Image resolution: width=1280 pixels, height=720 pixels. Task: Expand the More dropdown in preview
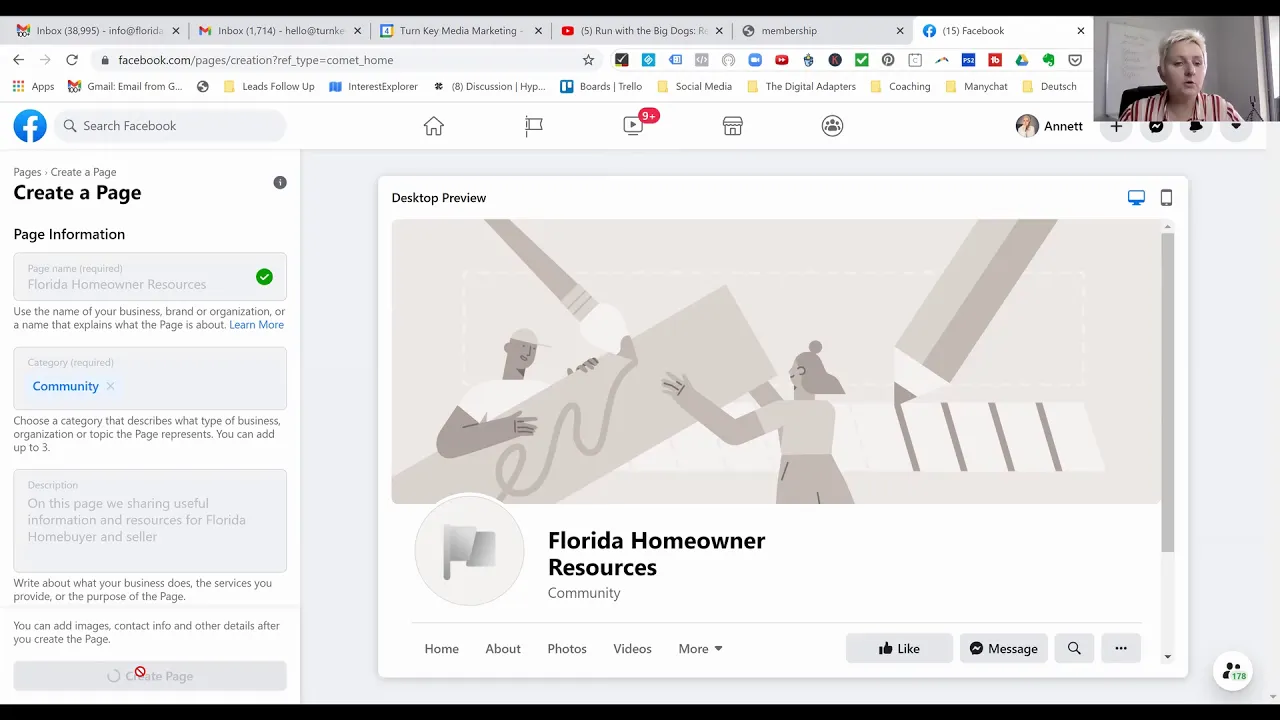[700, 648]
